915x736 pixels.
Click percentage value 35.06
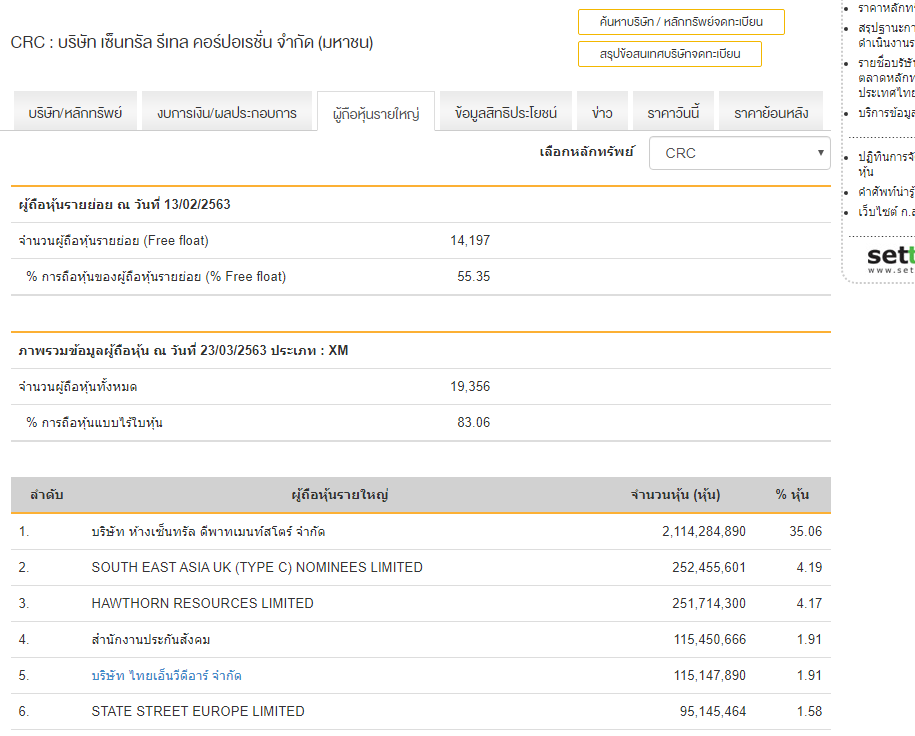[x=805, y=532]
